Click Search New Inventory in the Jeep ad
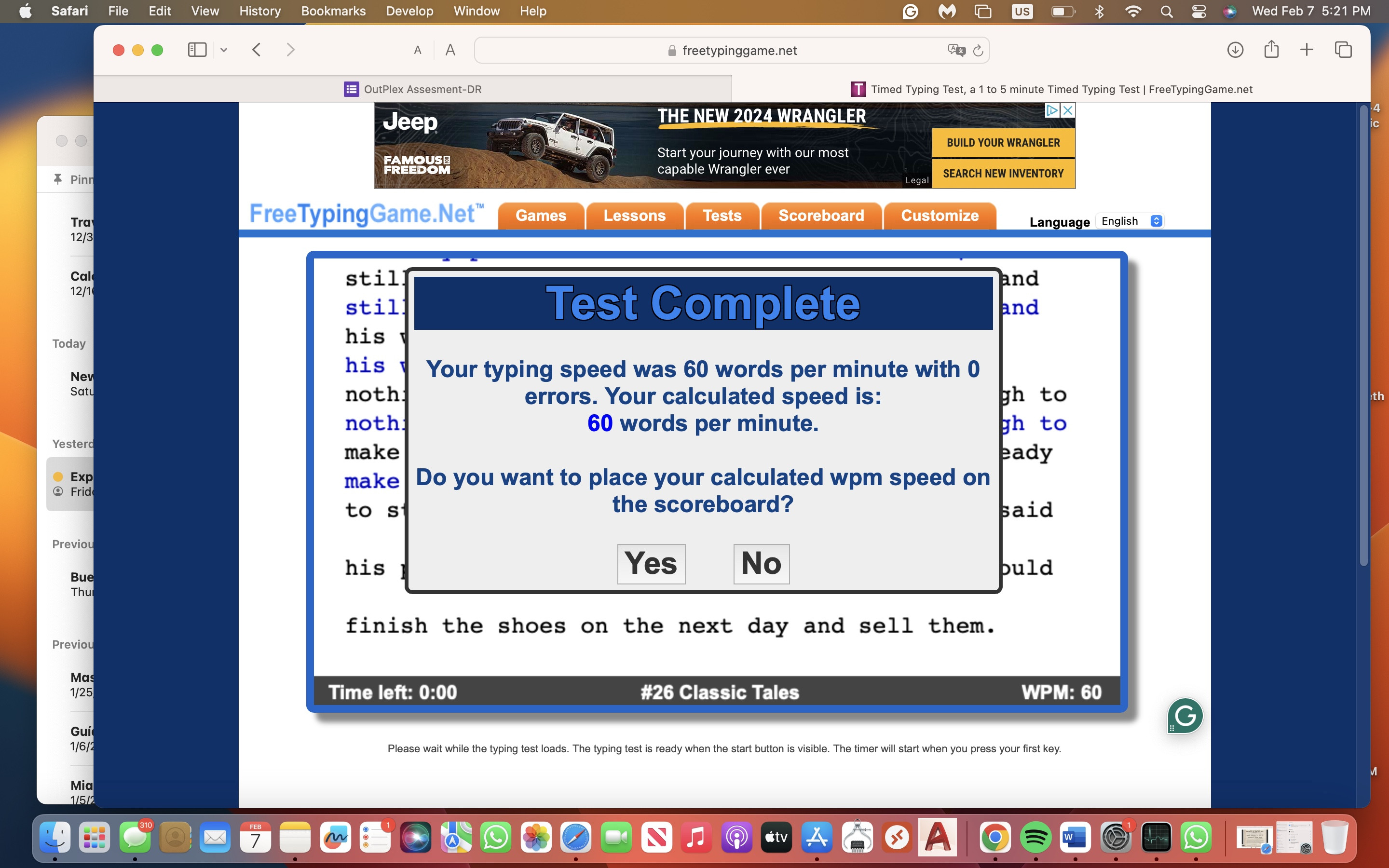The image size is (1389, 868). click(1003, 174)
